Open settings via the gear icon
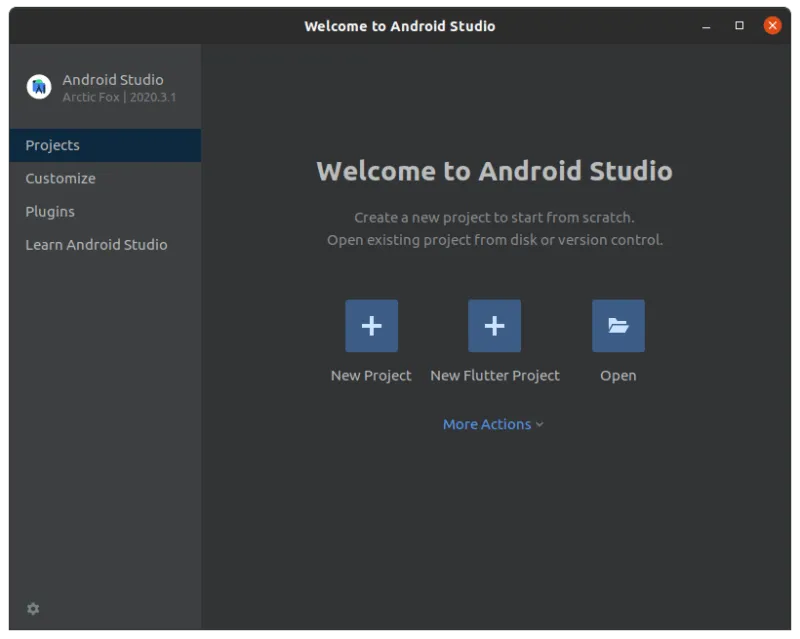The width and height of the screenshot is (800, 639). tap(33, 608)
